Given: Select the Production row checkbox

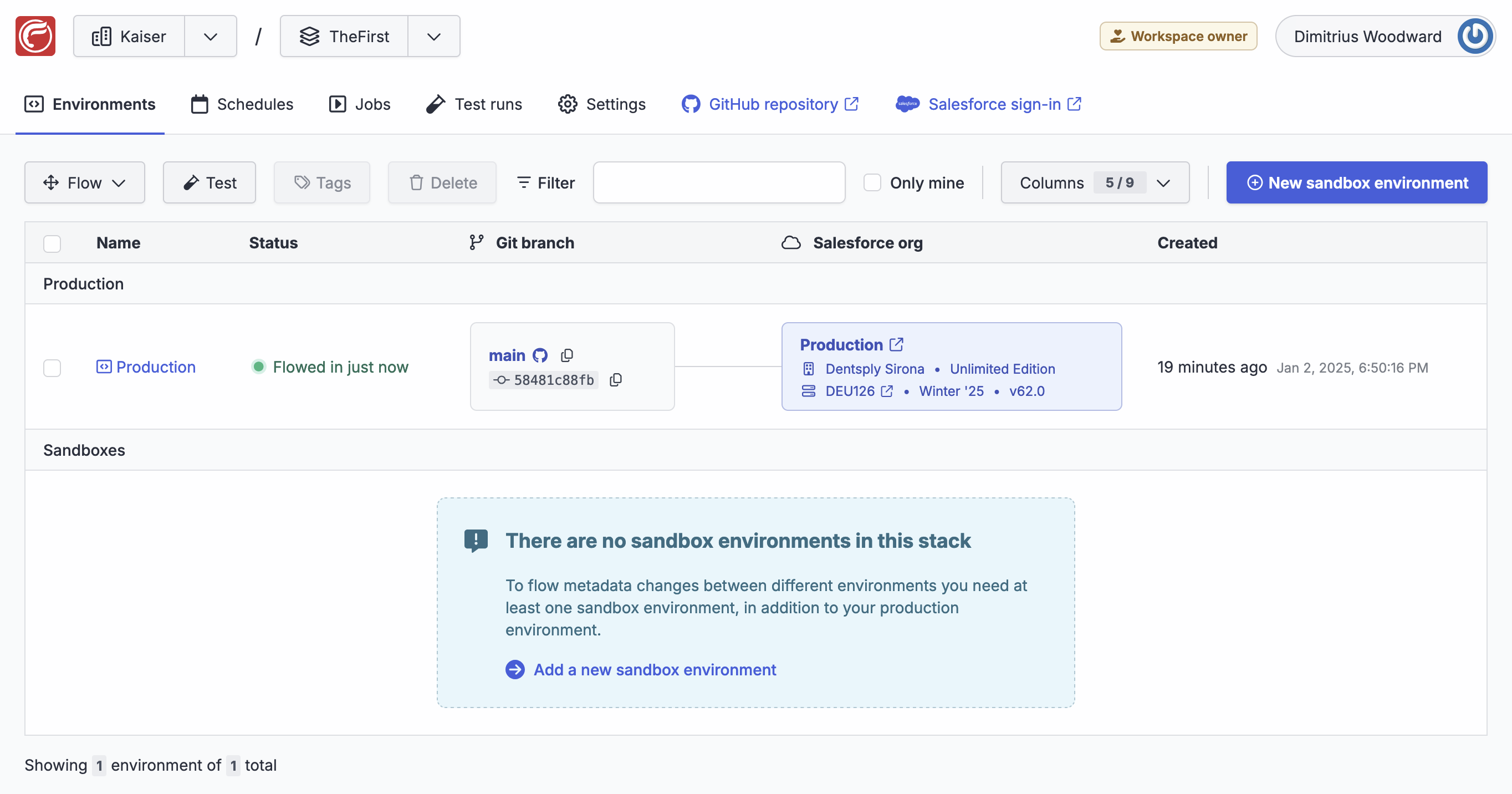Looking at the screenshot, I should click(52, 368).
